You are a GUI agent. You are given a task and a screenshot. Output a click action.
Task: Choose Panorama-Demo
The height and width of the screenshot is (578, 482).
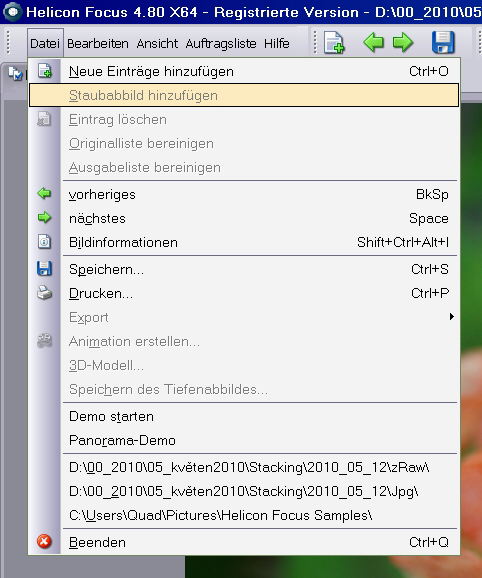[244, 440]
